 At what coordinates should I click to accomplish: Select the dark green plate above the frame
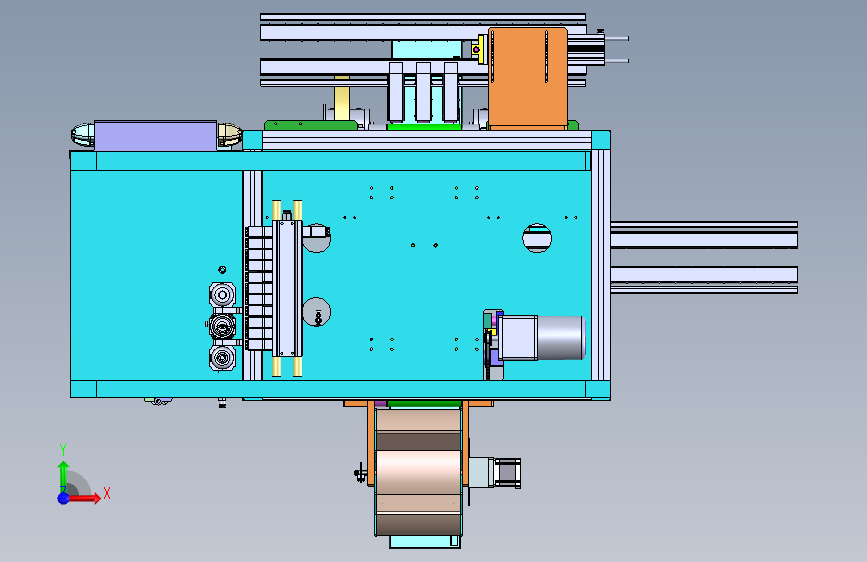point(311,126)
